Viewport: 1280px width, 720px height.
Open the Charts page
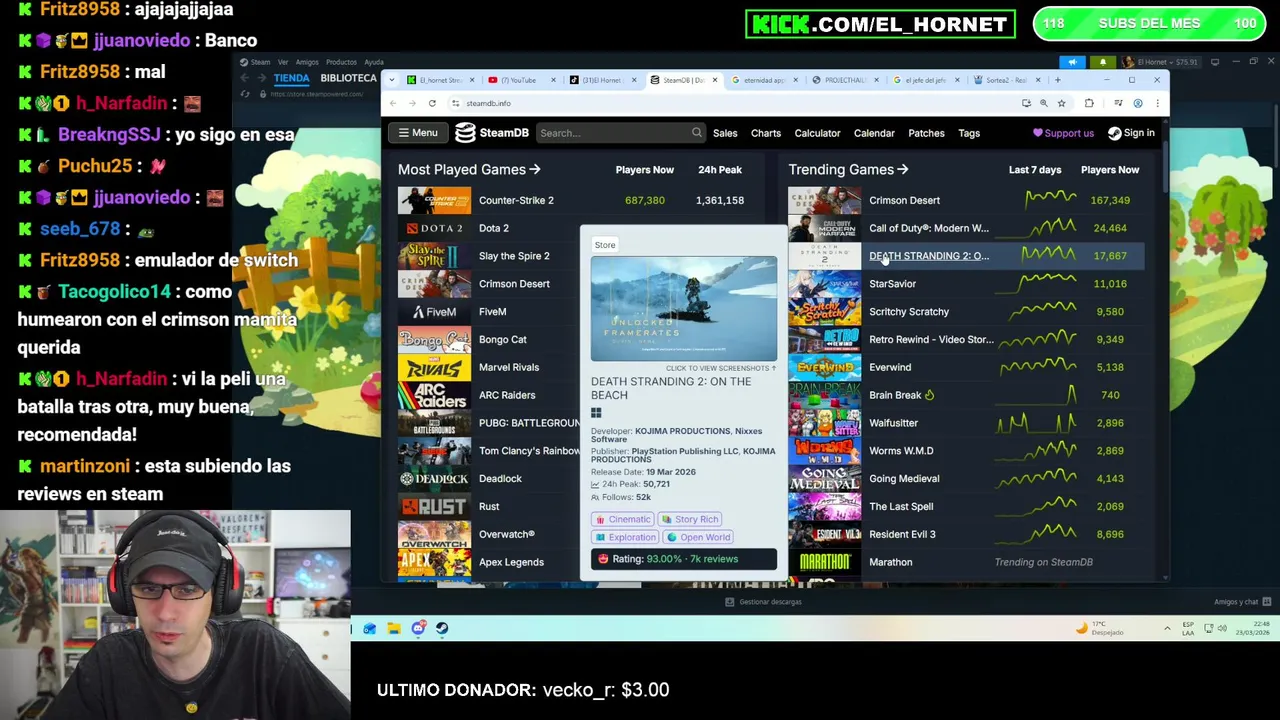click(766, 133)
